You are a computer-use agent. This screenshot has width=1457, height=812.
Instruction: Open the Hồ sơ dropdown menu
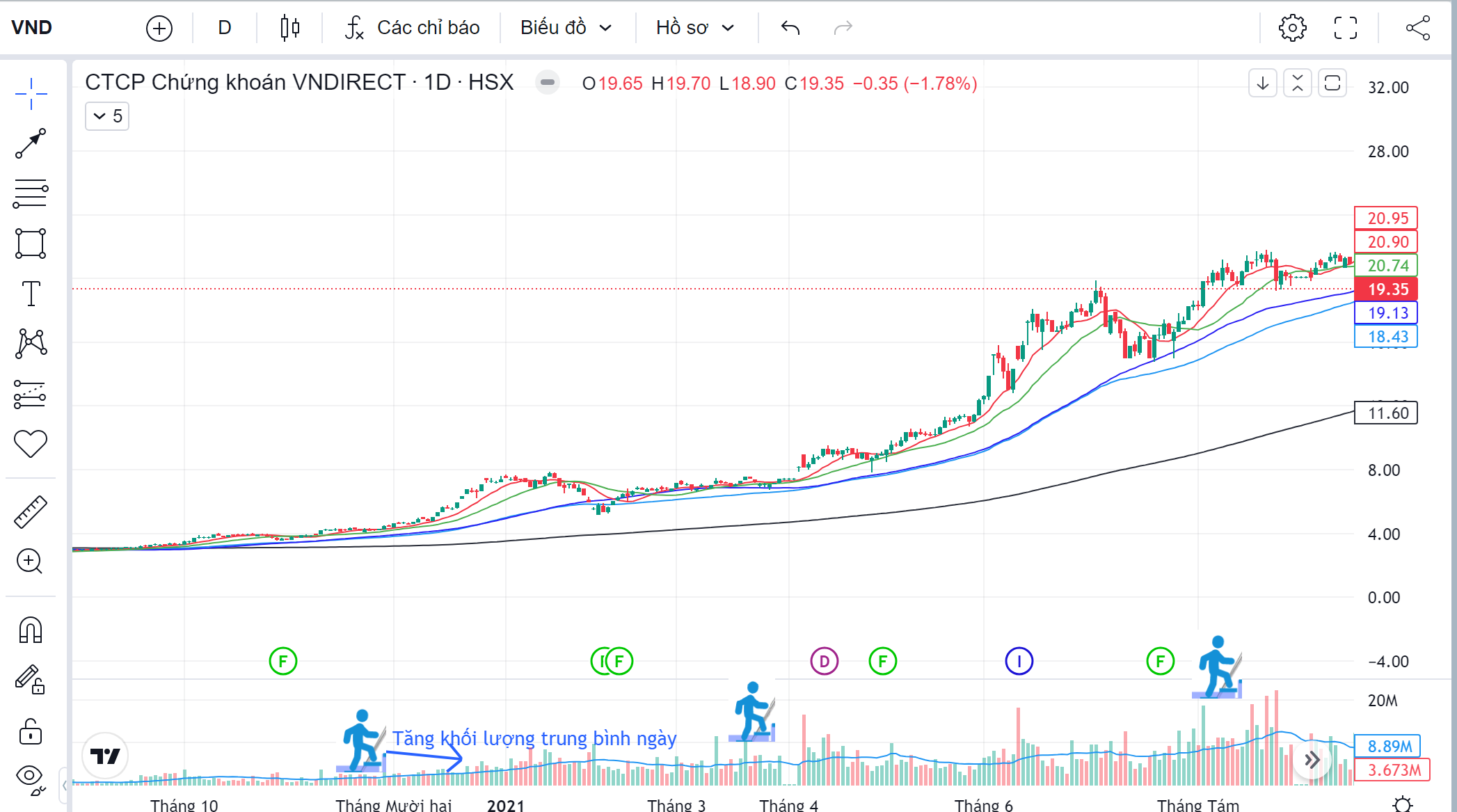pyautogui.click(x=694, y=28)
